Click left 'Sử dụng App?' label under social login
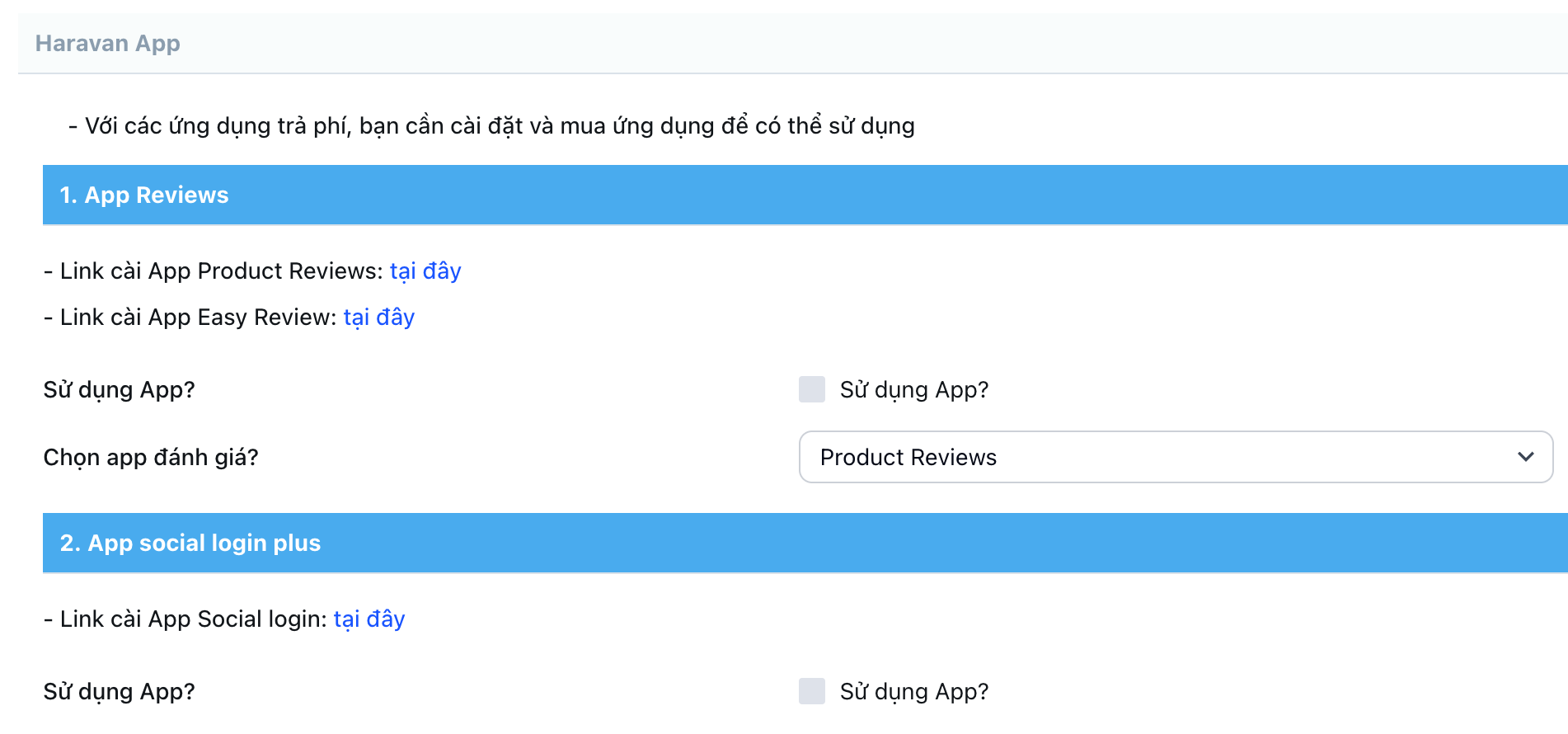Viewport: 1568px width, 734px height. 119,692
